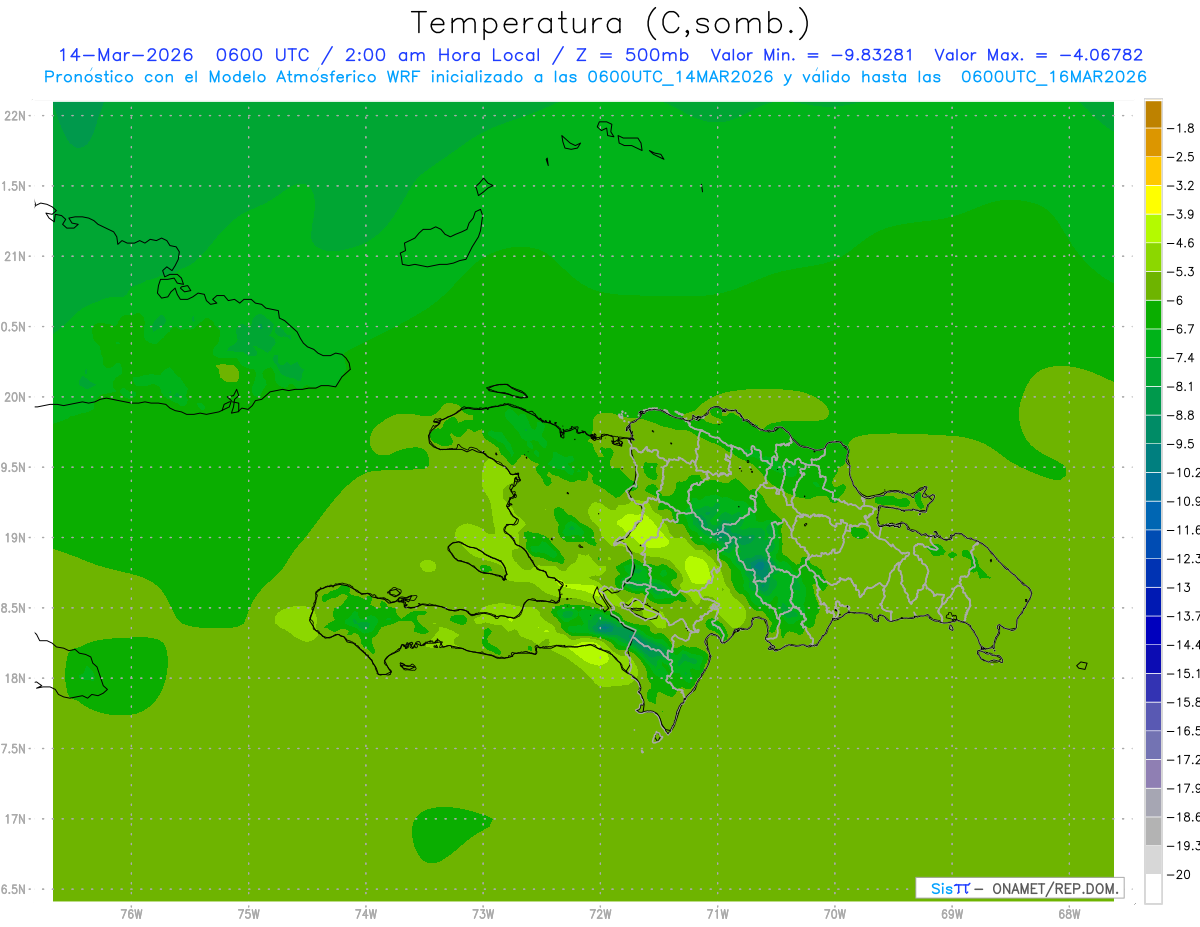Click the '74W' longitude label
This screenshot has height=927, width=1200.
(365, 913)
